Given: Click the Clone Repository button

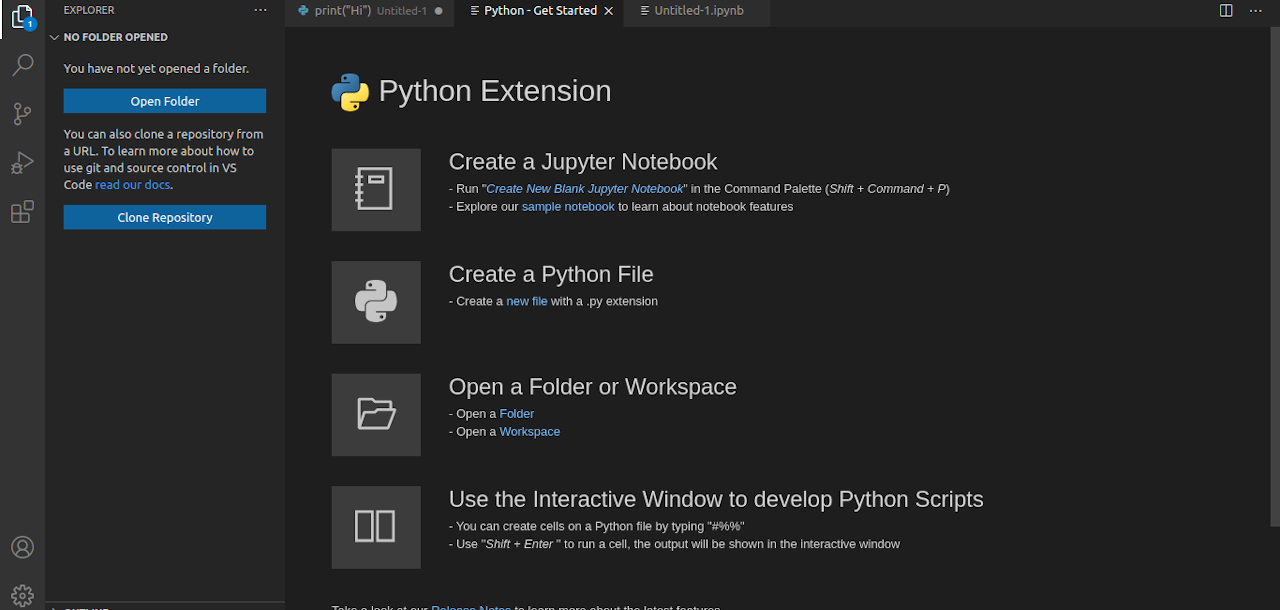Looking at the screenshot, I should point(165,217).
